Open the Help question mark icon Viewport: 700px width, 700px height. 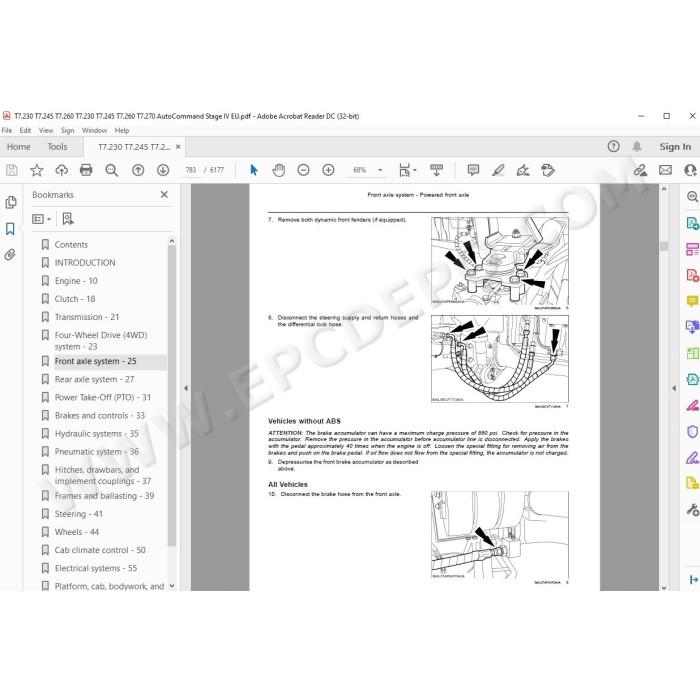pos(613,146)
